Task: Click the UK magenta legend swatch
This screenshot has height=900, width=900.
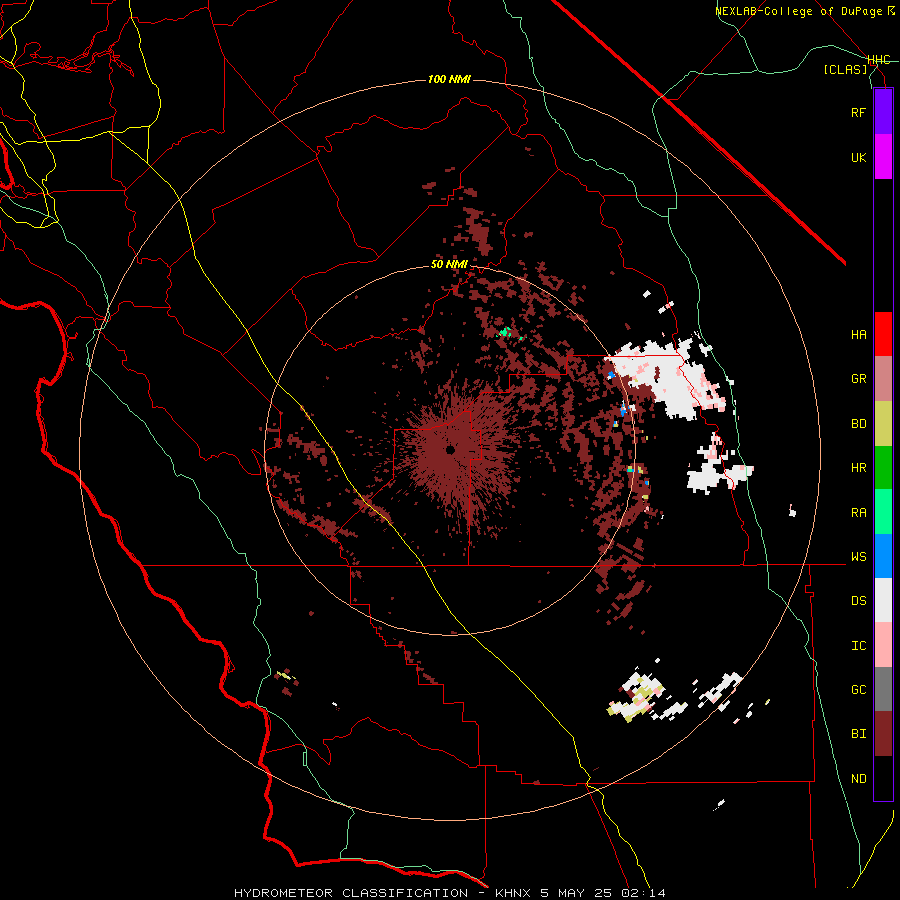Action: pos(883,157)
